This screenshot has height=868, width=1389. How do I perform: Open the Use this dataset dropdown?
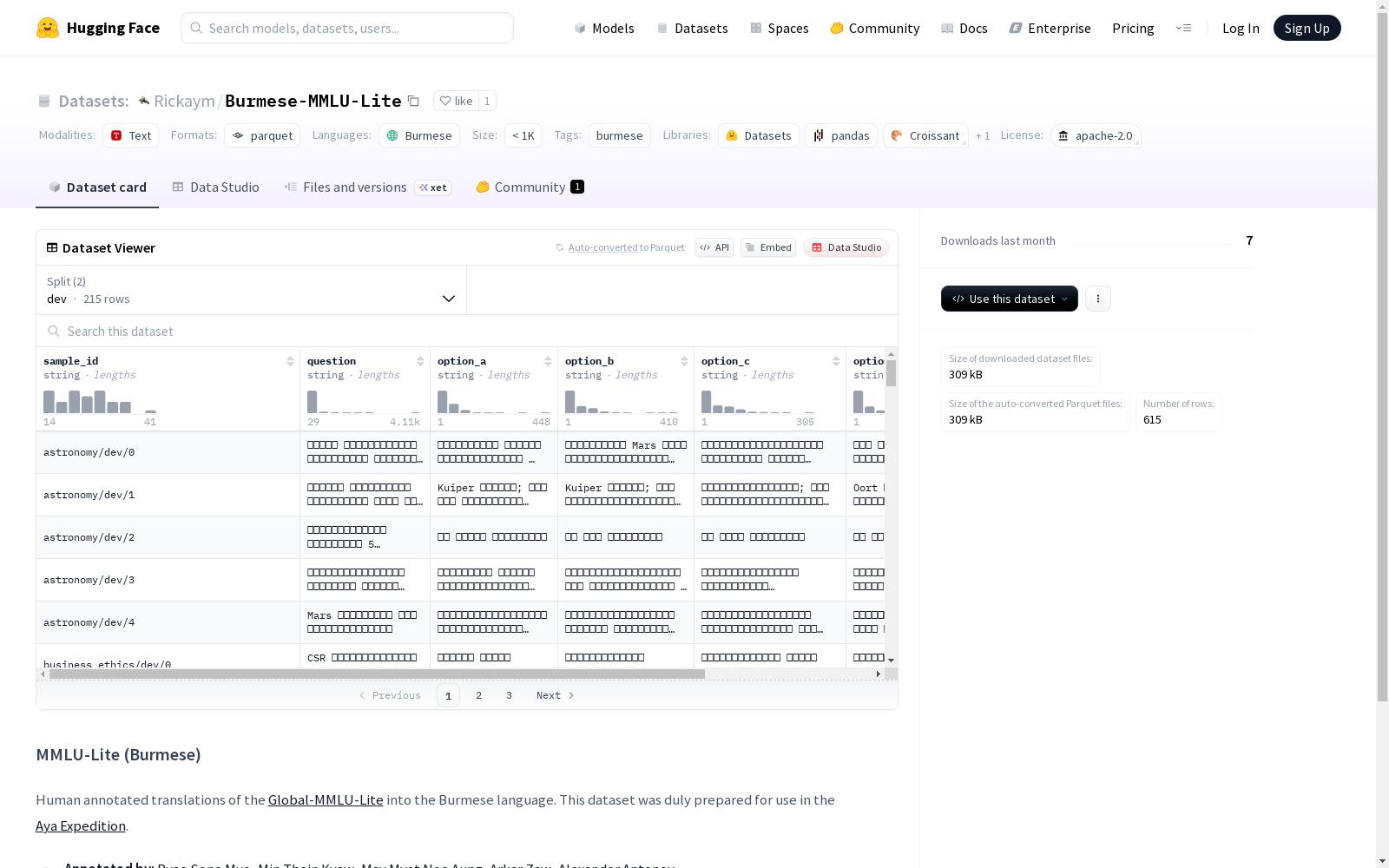[x=1010, y=299]
